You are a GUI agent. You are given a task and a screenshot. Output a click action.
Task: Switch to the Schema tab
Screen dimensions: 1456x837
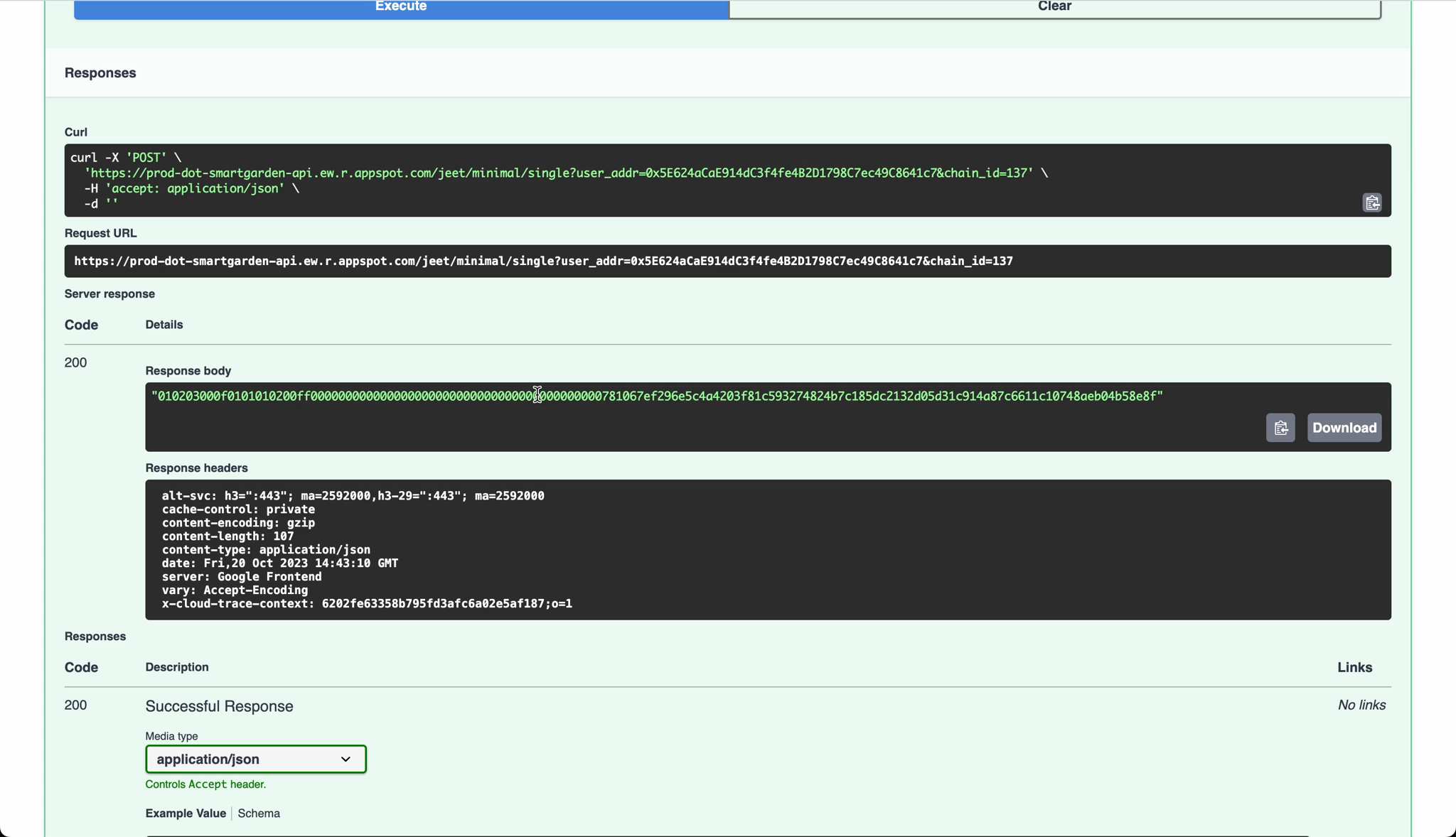(x=259, y=814)
